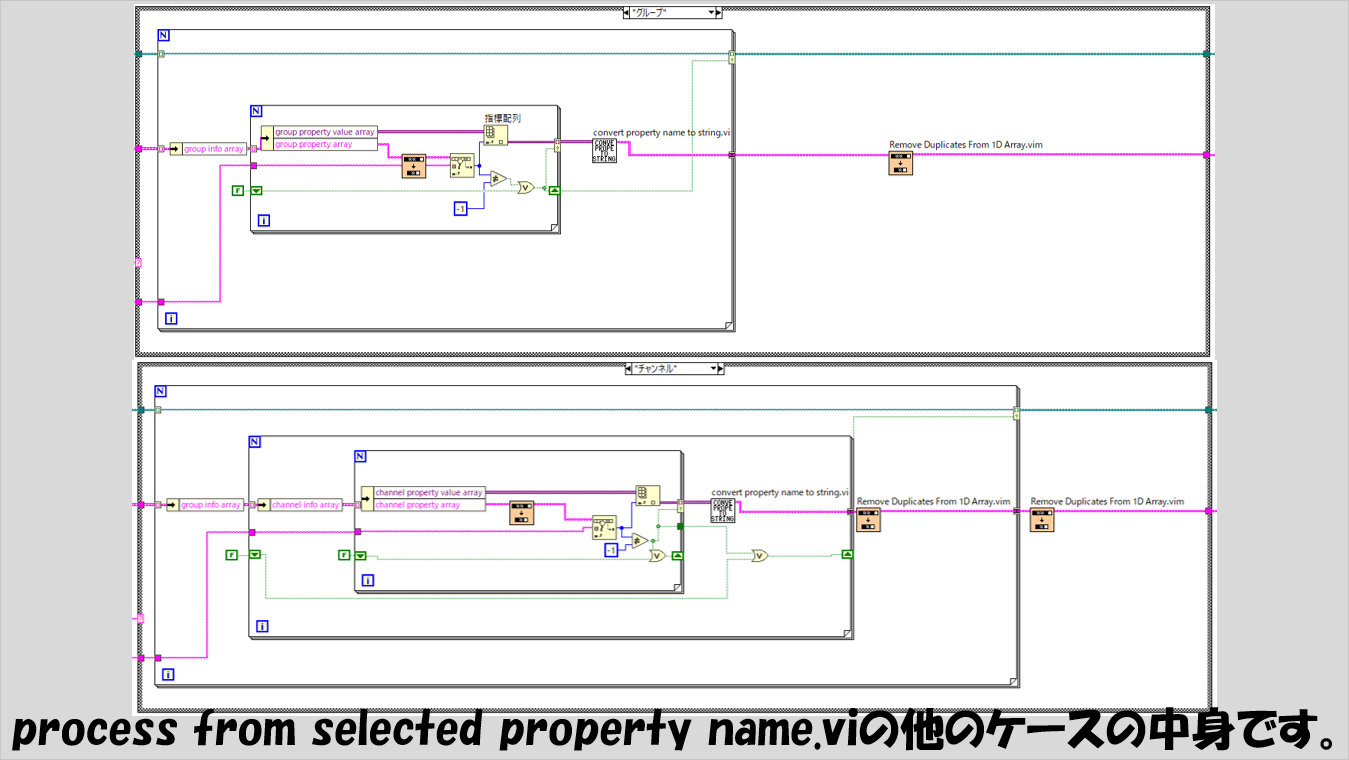Select convert property name to string.vi in グループ case
Image resolution: width=1349 pixels, height=760 pixels.
(x=605, y=150)
